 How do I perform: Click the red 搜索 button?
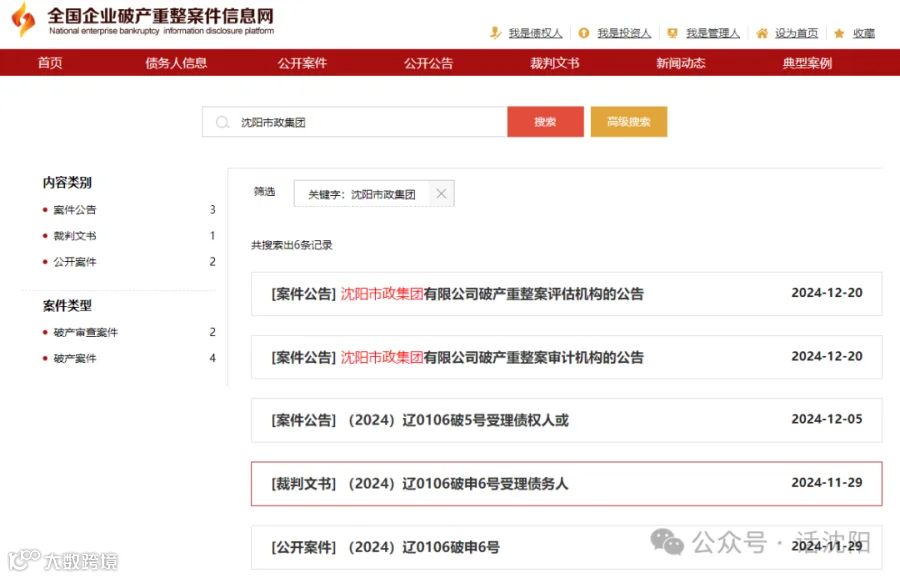click(545, 122)
